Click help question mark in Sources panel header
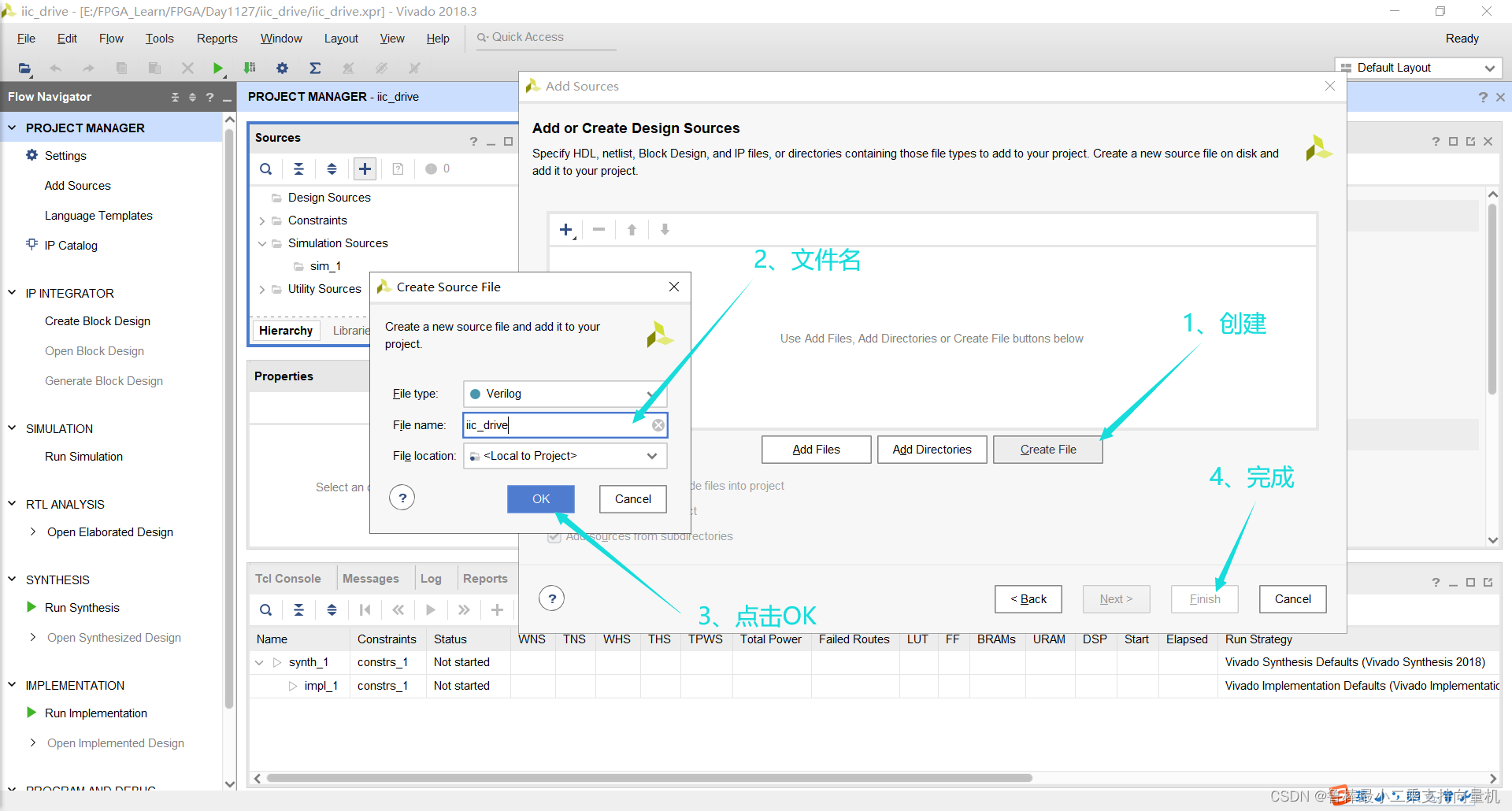Screen dimensions: 1512x811 (x=473, y=142)
